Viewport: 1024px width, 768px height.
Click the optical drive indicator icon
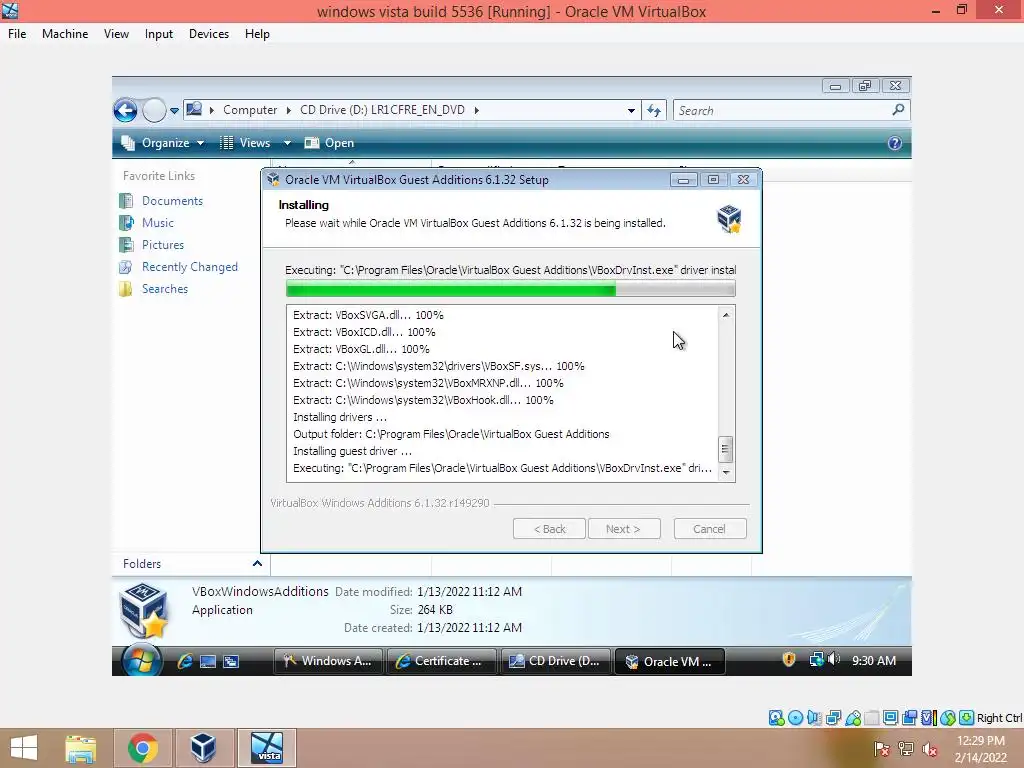pos(795,718)
